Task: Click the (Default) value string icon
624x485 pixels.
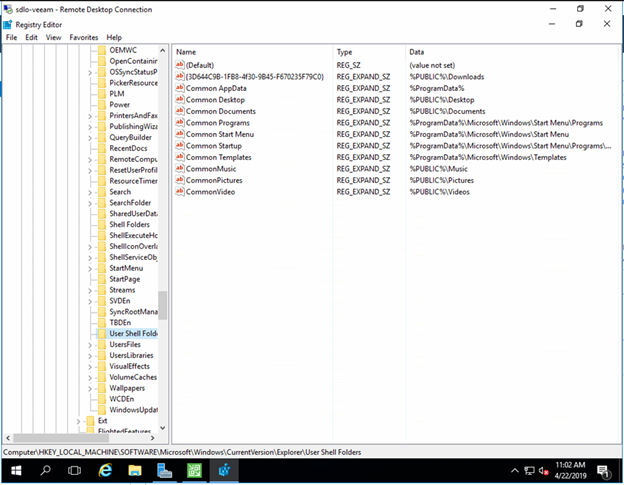Action: [180, 65]
